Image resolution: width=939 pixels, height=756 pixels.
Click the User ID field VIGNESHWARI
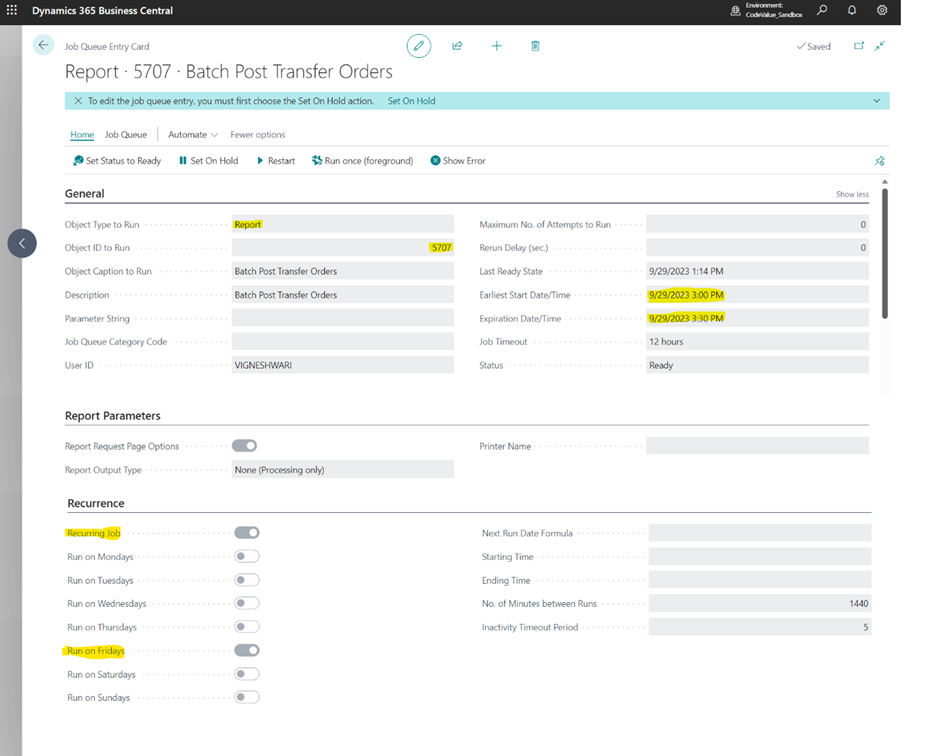coord(343,365)
